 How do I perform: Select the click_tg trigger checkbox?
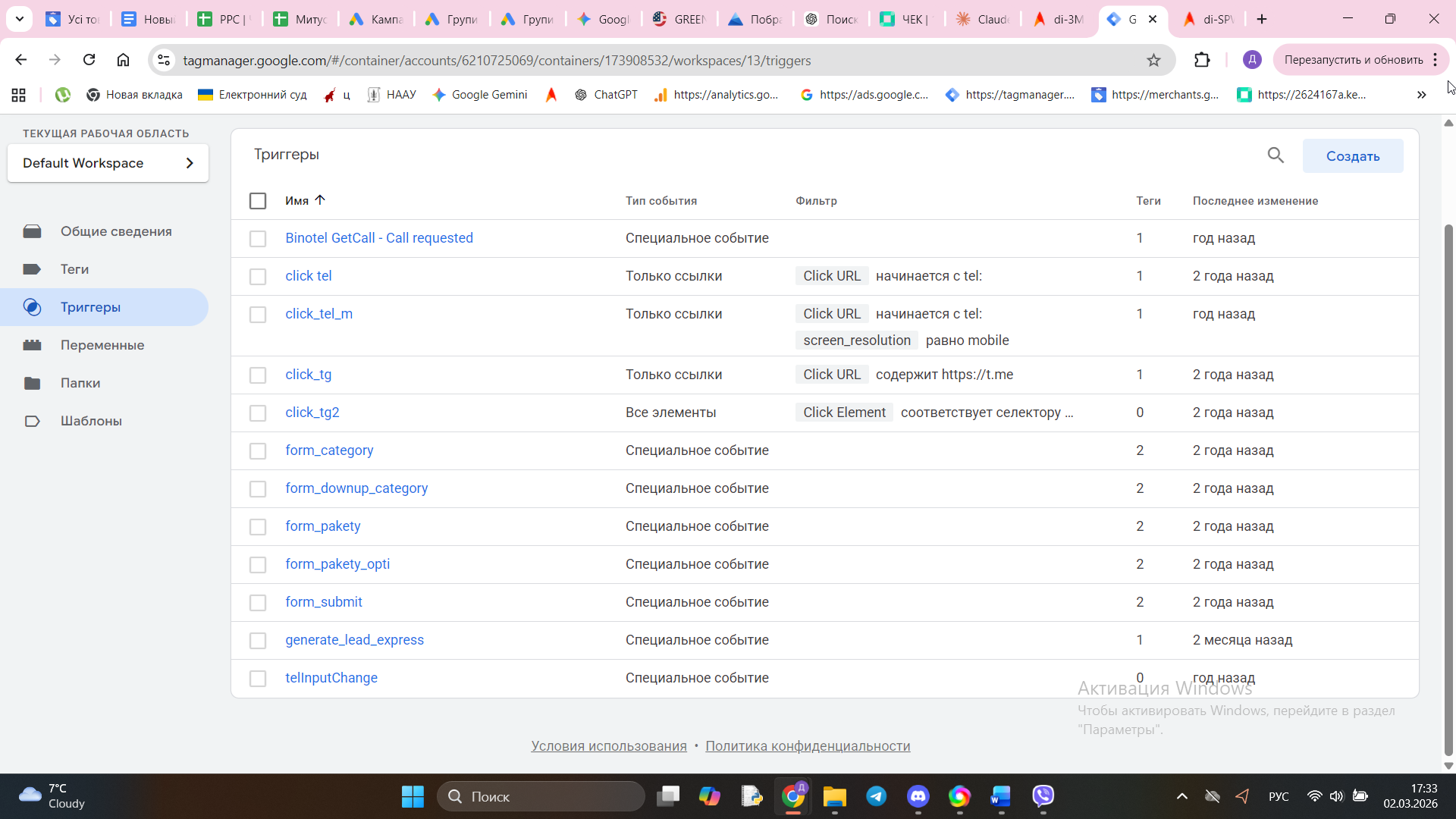coord(258,375)
